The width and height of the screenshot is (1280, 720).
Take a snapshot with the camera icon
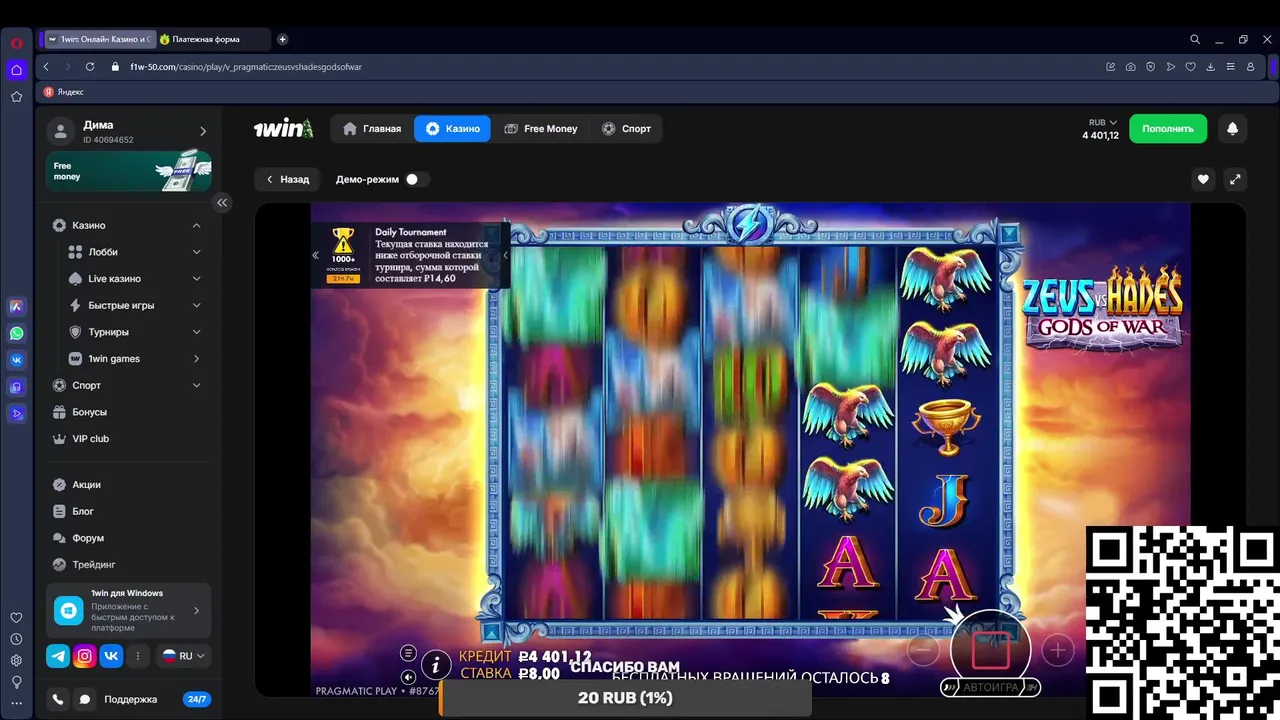coord(1130,67)
